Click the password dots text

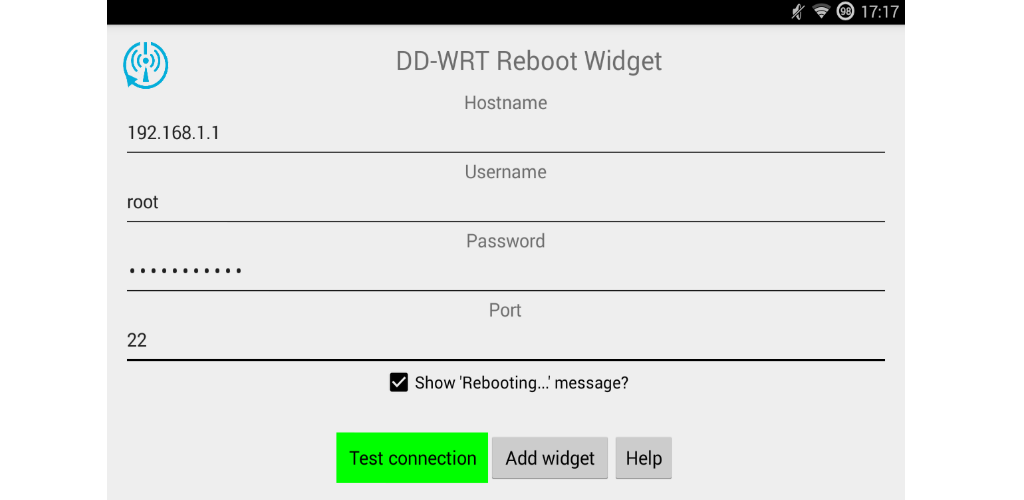coord(185,270)
